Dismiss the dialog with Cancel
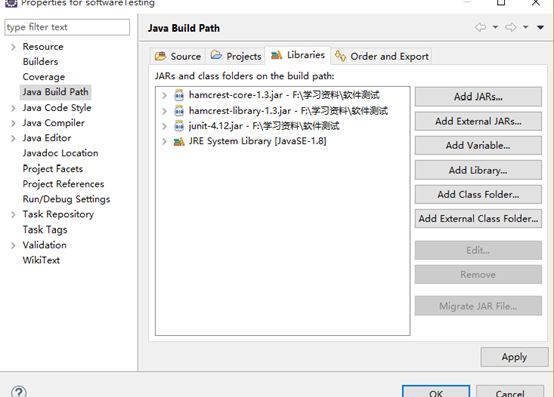The width and height of the screenshot is (554, 397). click(x=510, y=391)
